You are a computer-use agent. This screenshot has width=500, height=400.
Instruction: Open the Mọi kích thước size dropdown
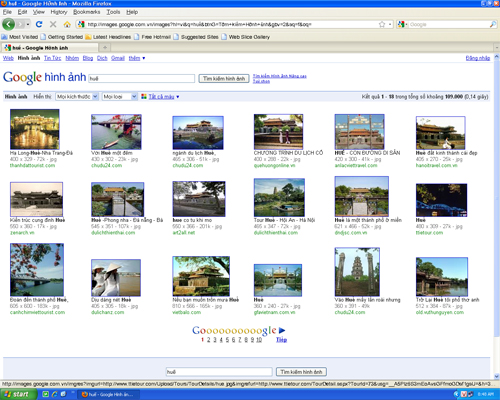(77, 97)
